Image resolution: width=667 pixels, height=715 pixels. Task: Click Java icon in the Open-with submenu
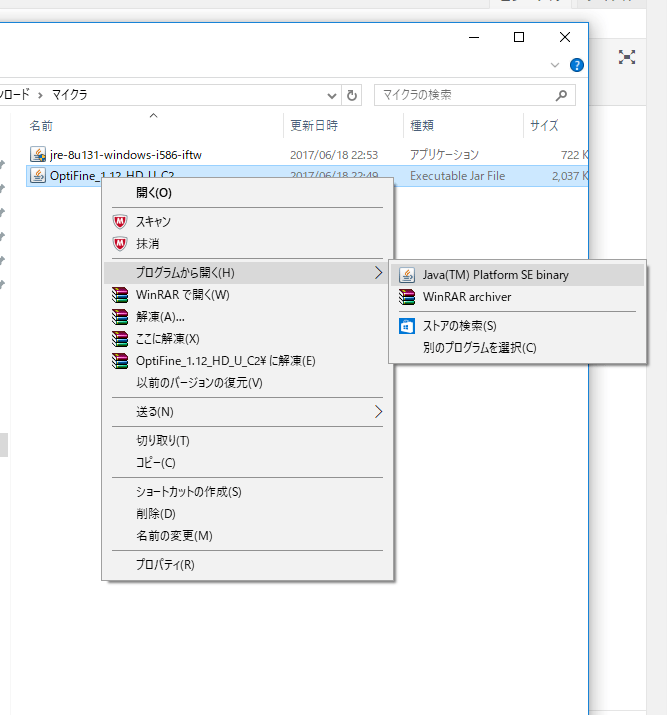click(407, 275)
